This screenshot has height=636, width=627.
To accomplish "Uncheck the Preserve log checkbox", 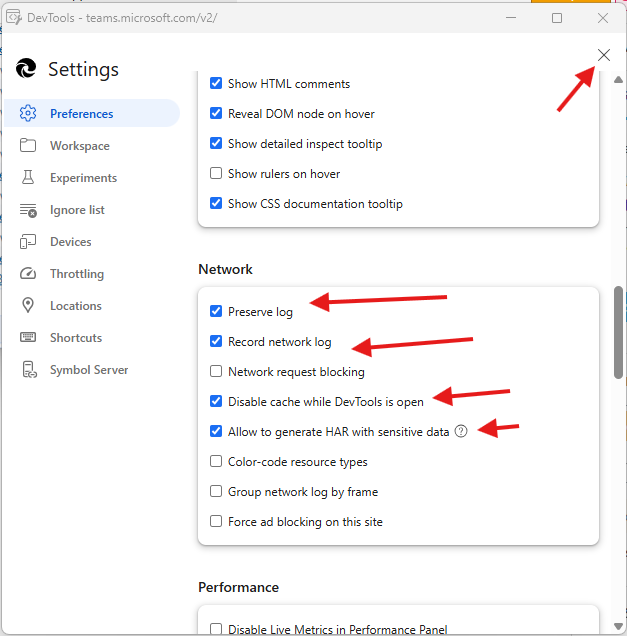I will (216, 312).
